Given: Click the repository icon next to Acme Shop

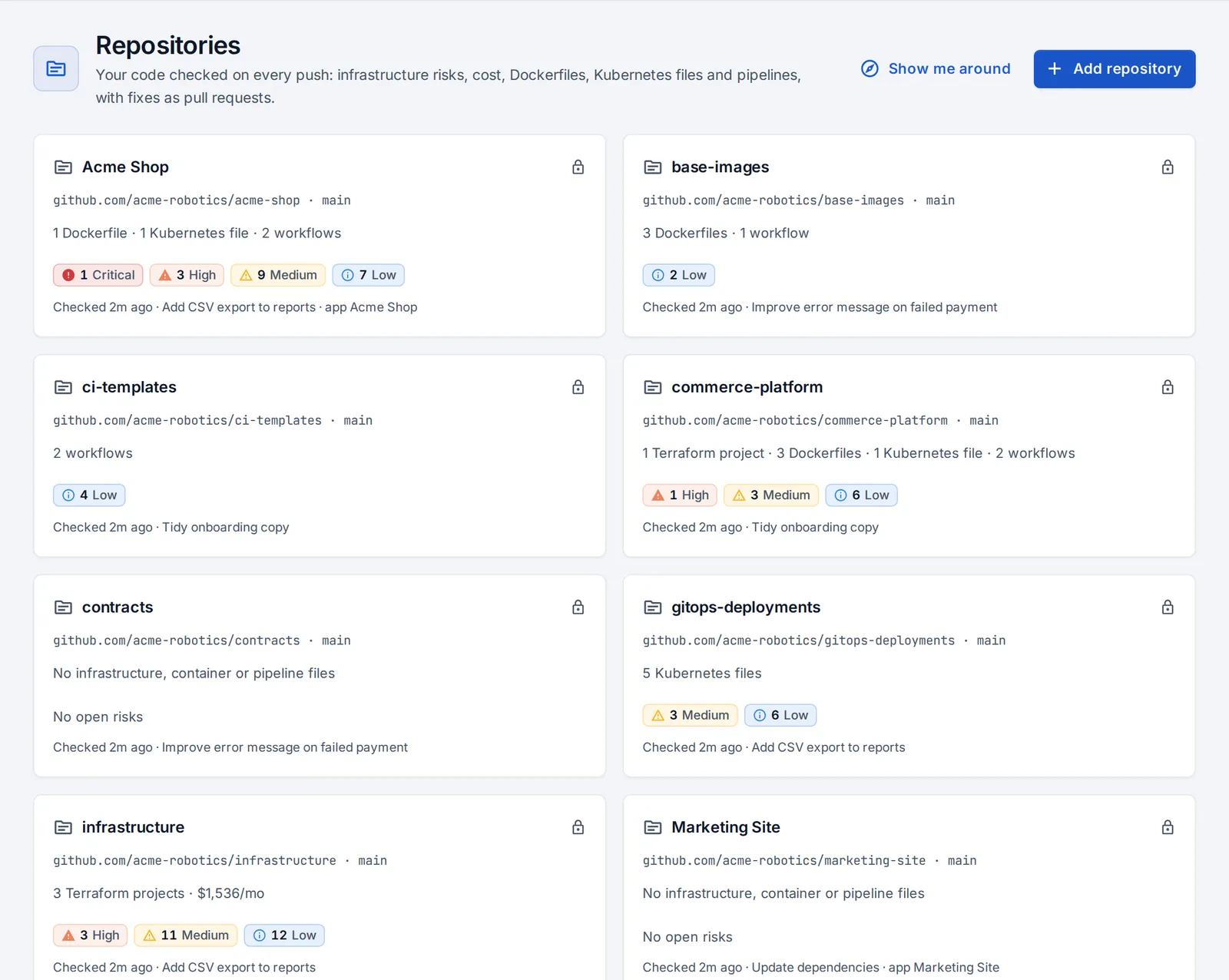Looking at the screenshot, I should 63,167.
